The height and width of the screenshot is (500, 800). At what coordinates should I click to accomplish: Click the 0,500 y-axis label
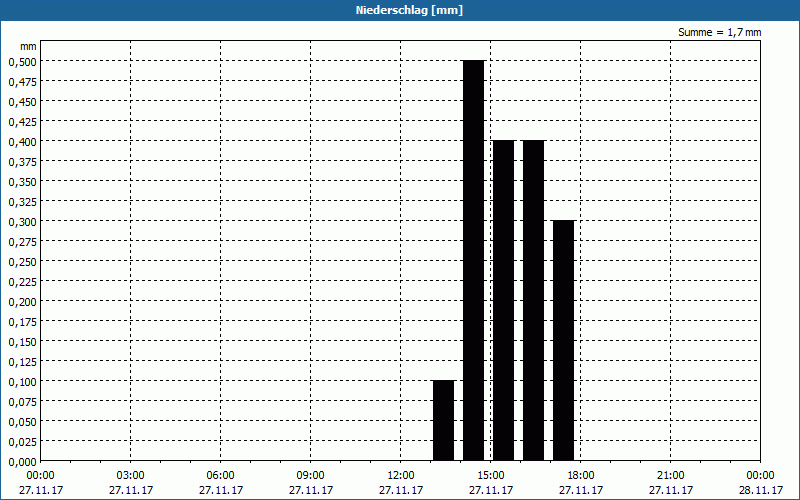pos(22,61)
